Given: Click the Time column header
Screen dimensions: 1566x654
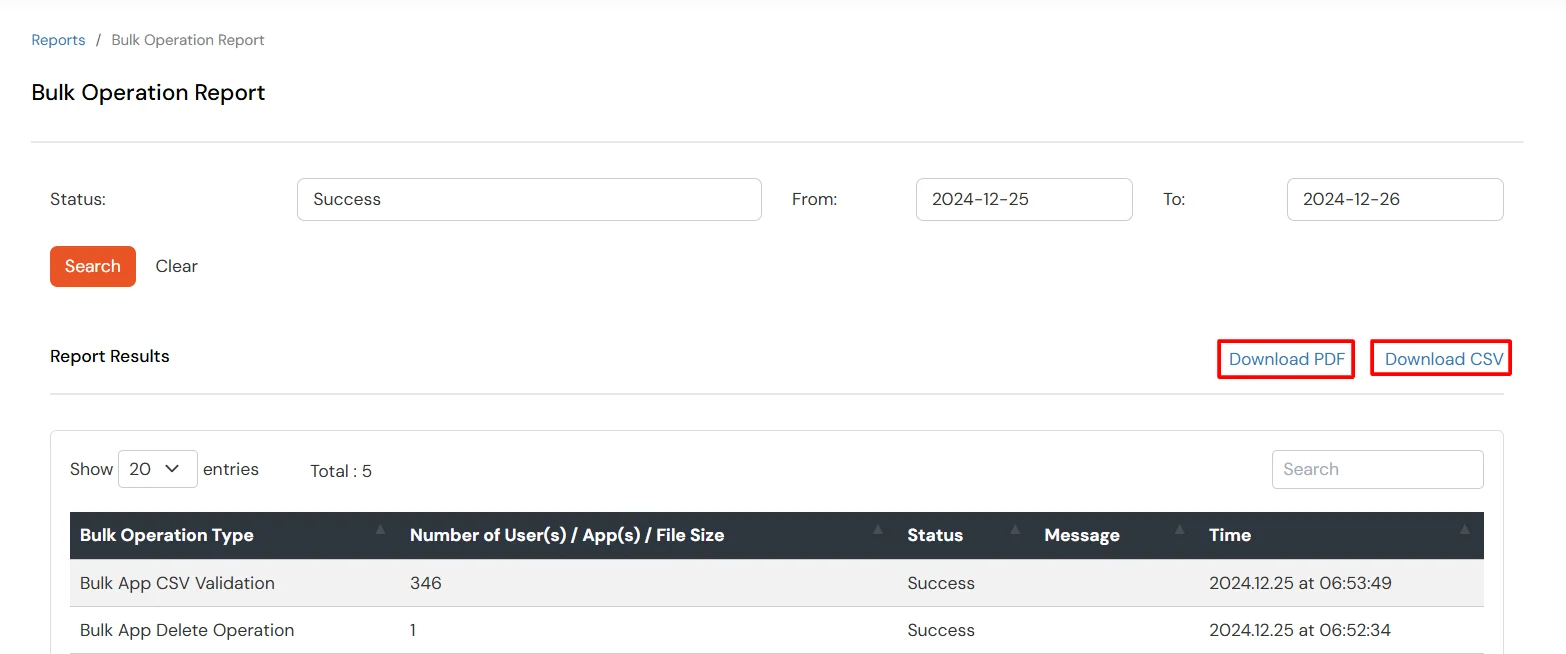Looking at the screenshot, I should (x=1229, y=535).
